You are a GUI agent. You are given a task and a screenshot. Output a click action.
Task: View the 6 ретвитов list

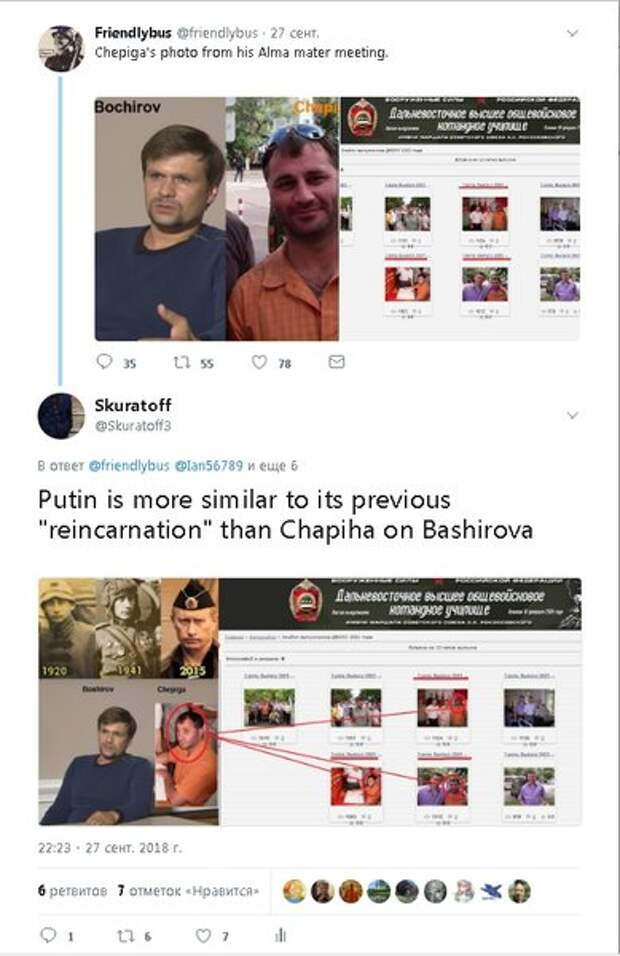coord(72,891)
